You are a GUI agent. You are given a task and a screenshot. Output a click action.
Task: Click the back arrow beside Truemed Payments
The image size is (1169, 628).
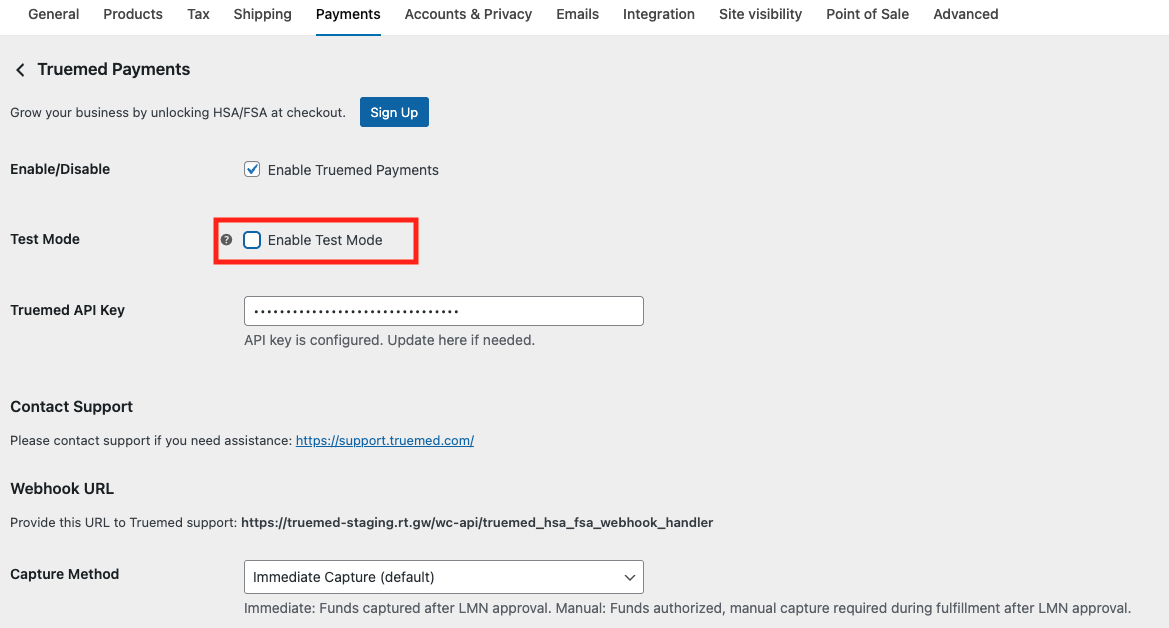(x=19, y=69)
